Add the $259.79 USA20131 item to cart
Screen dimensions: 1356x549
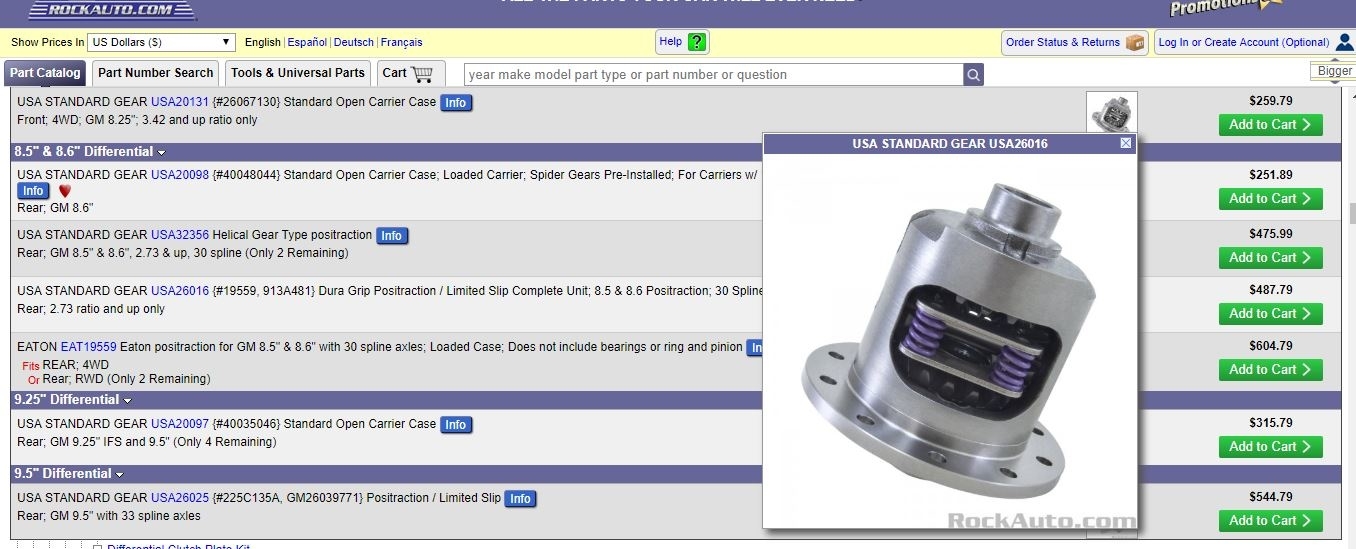pos(1270,125)
